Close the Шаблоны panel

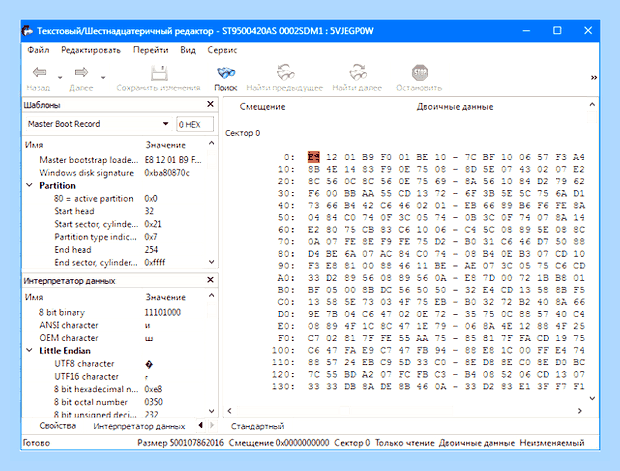click(x=210, y=104)
